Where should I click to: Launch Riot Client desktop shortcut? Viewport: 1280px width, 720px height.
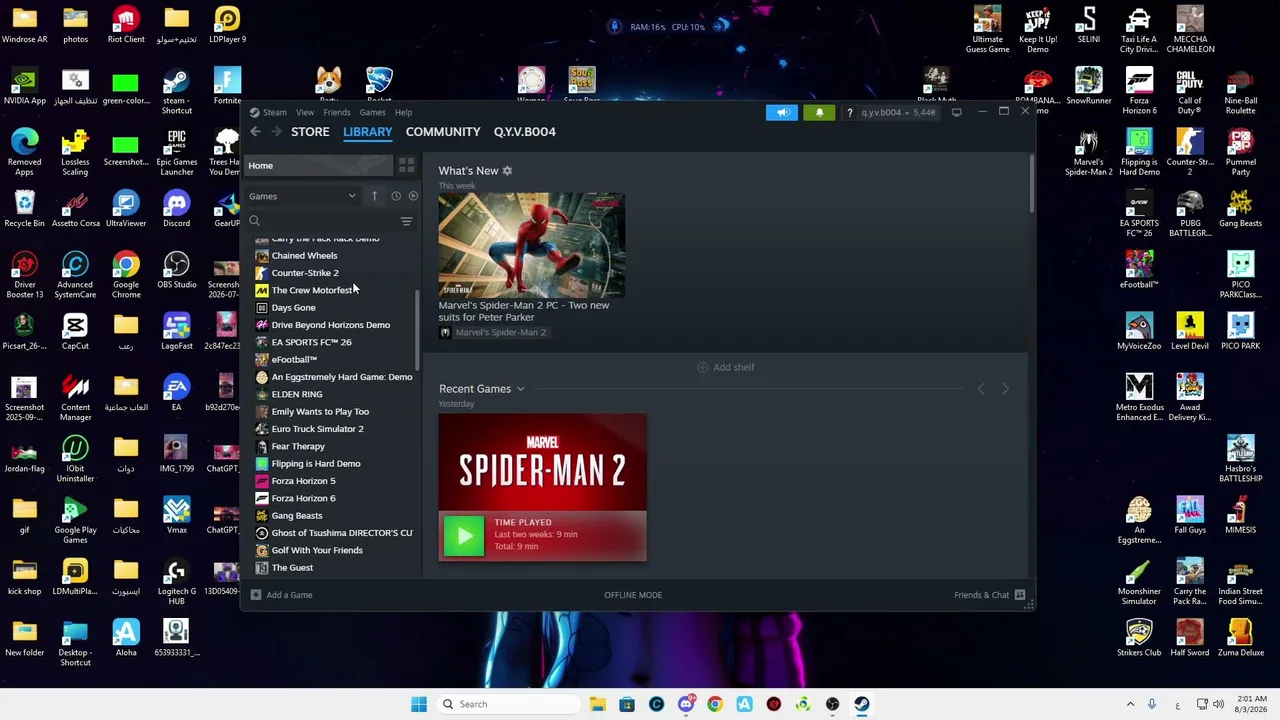[126, 24]
